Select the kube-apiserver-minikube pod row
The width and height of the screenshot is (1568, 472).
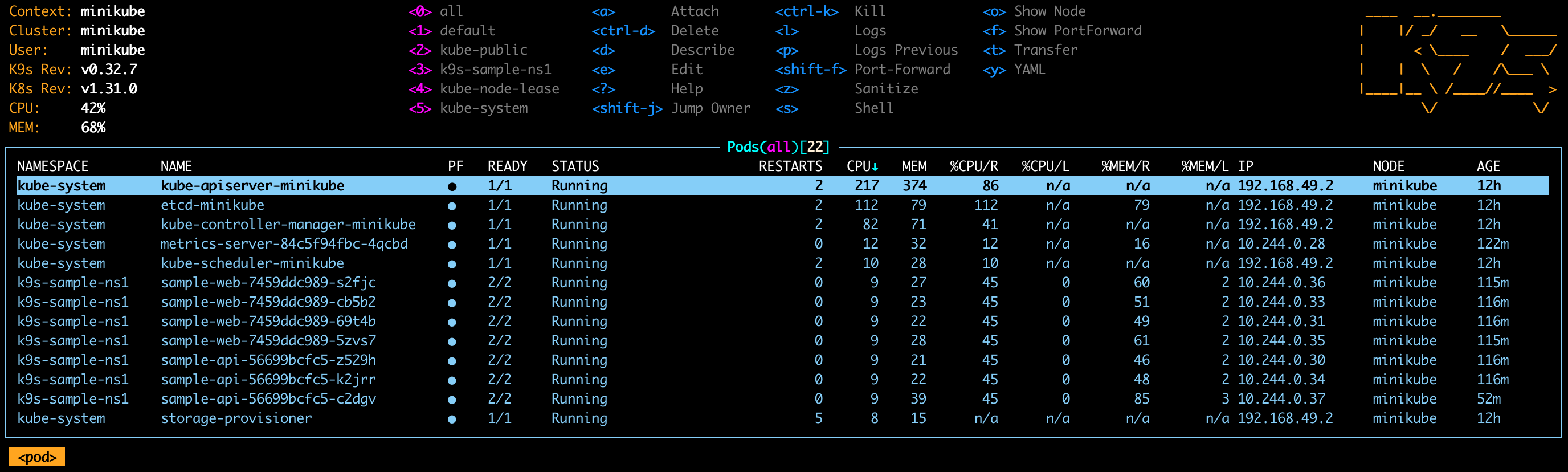coord(782,186)
